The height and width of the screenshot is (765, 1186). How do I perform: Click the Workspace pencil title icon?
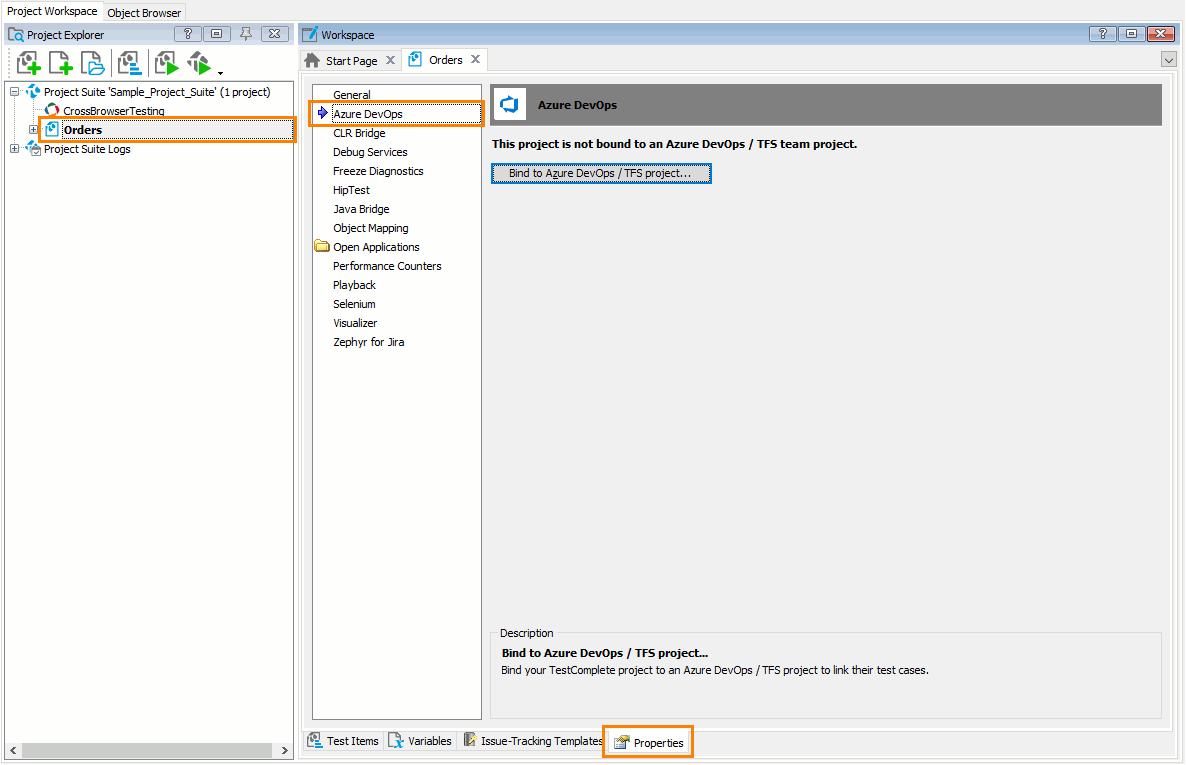309,34
